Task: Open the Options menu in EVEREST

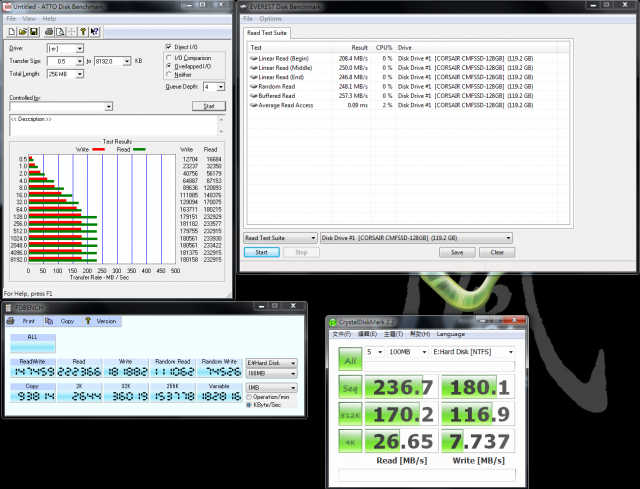Action: click(270, 19)
